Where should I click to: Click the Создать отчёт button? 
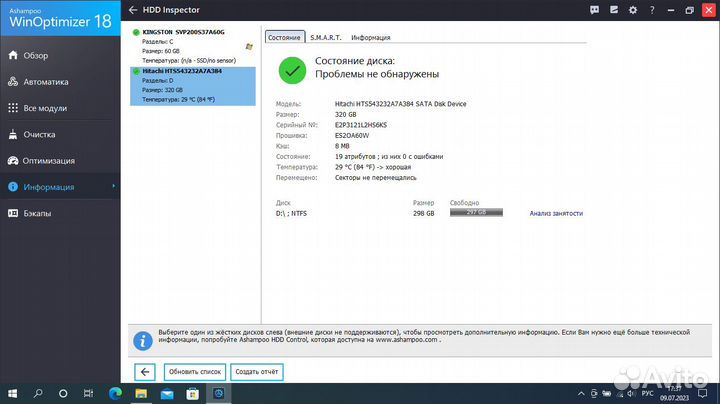(x=257, y=372)
